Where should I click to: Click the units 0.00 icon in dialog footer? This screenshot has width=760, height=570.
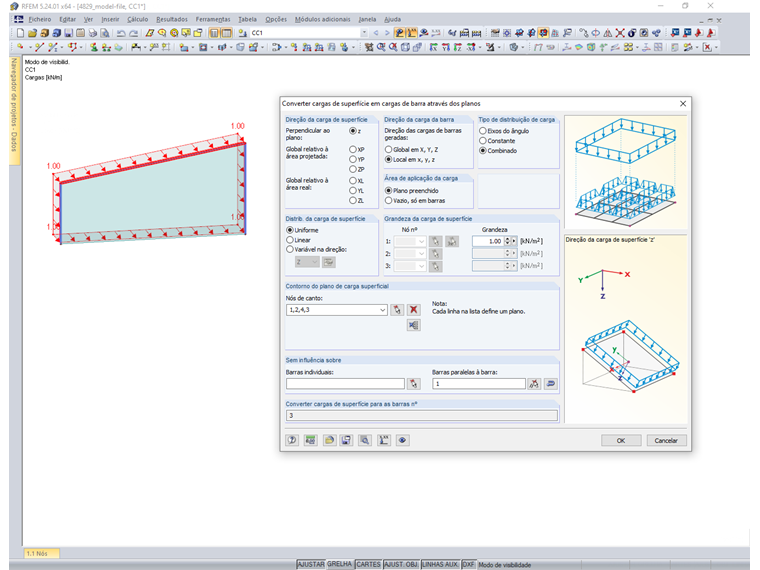[310, 440]
